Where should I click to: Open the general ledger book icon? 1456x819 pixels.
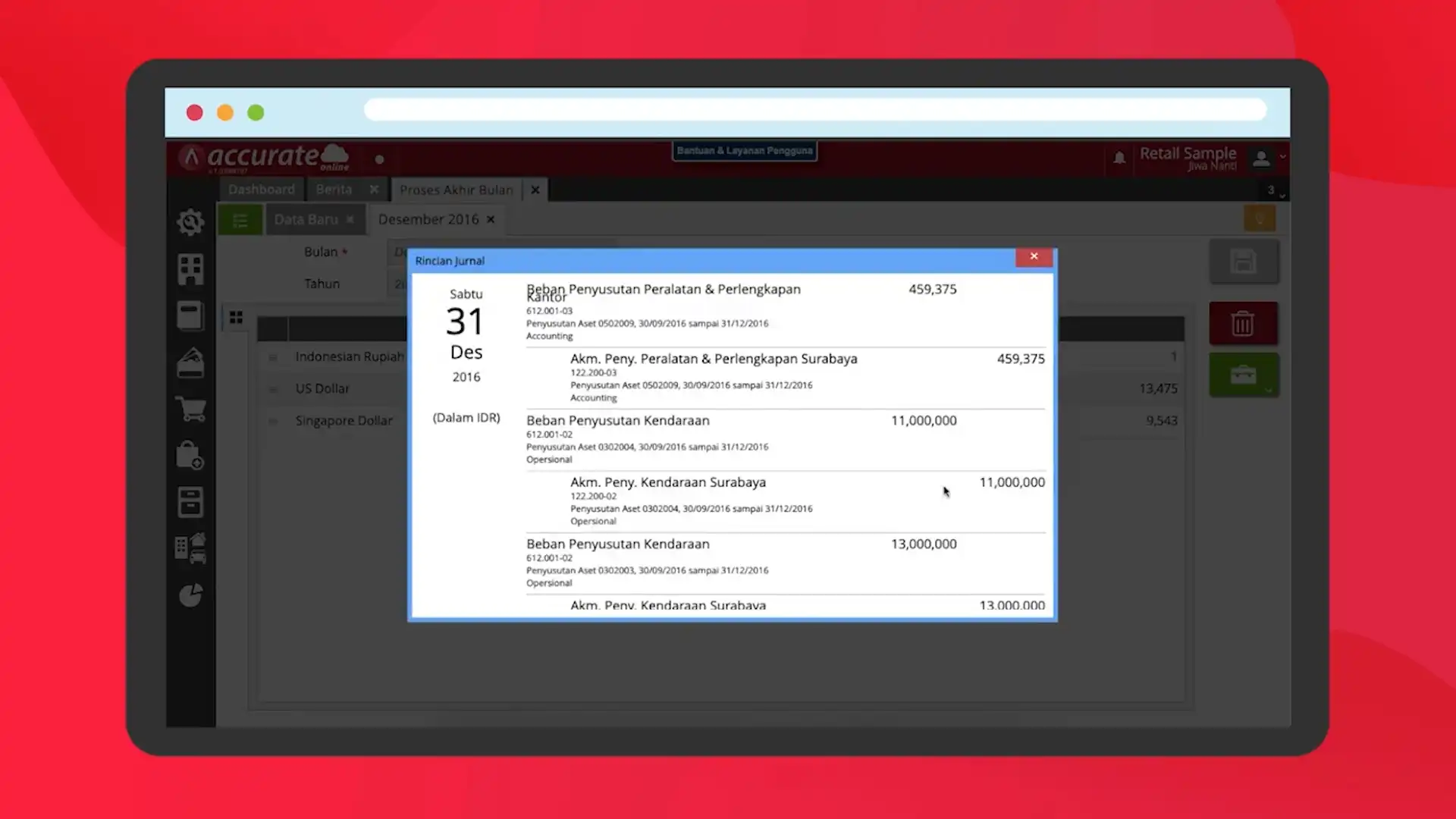point(190,316)
